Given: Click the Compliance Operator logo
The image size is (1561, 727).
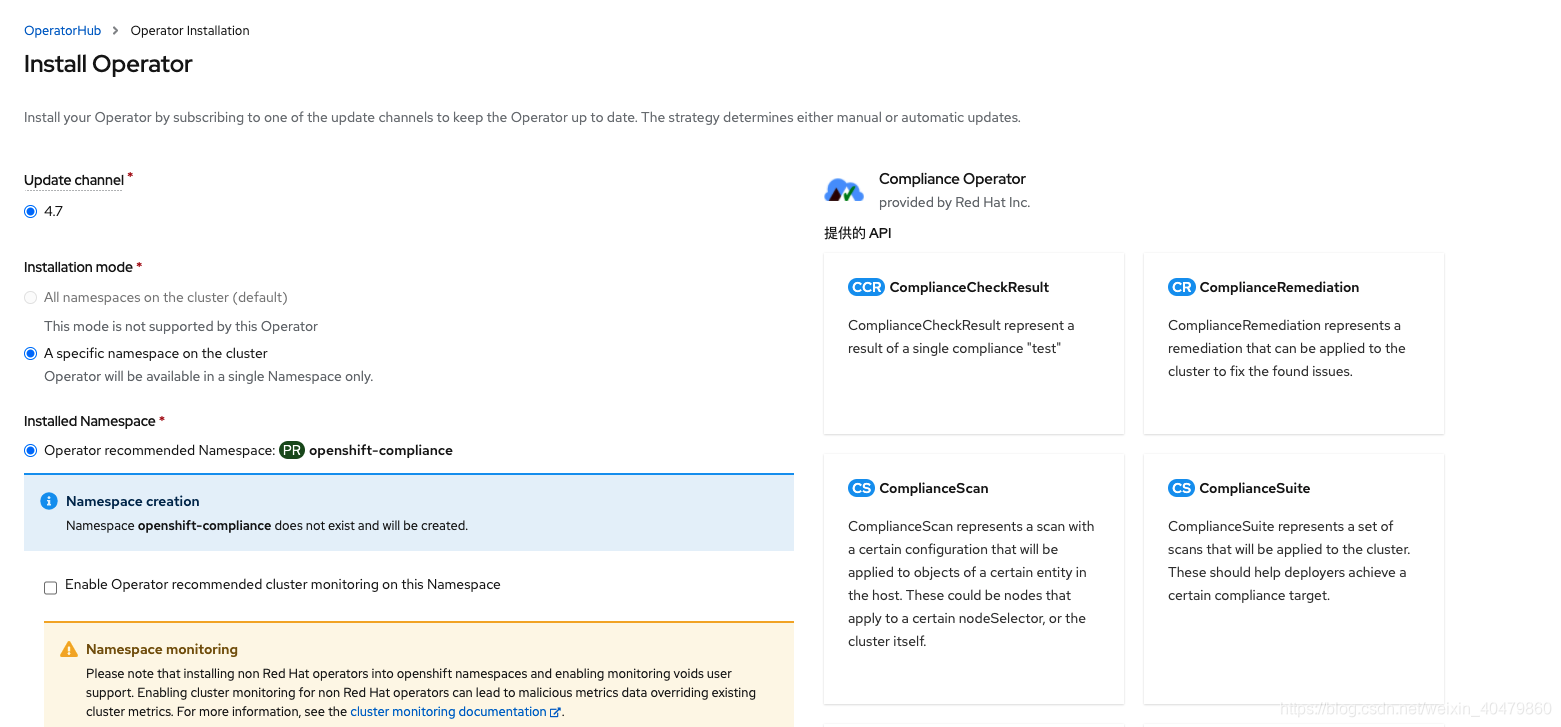Looking at the screenshot, I should coord(843,190).
